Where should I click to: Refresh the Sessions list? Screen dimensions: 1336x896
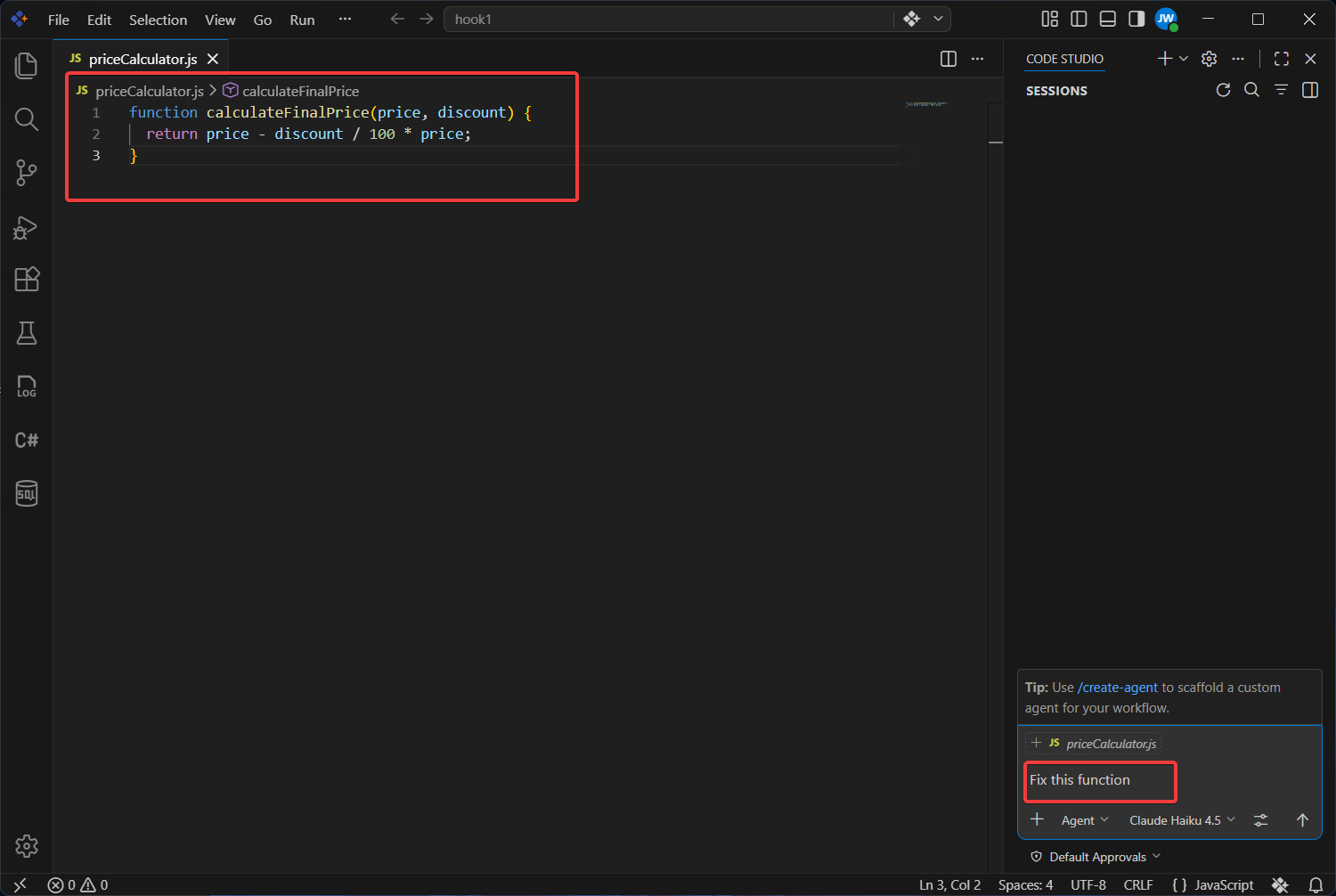(1224, 90)
